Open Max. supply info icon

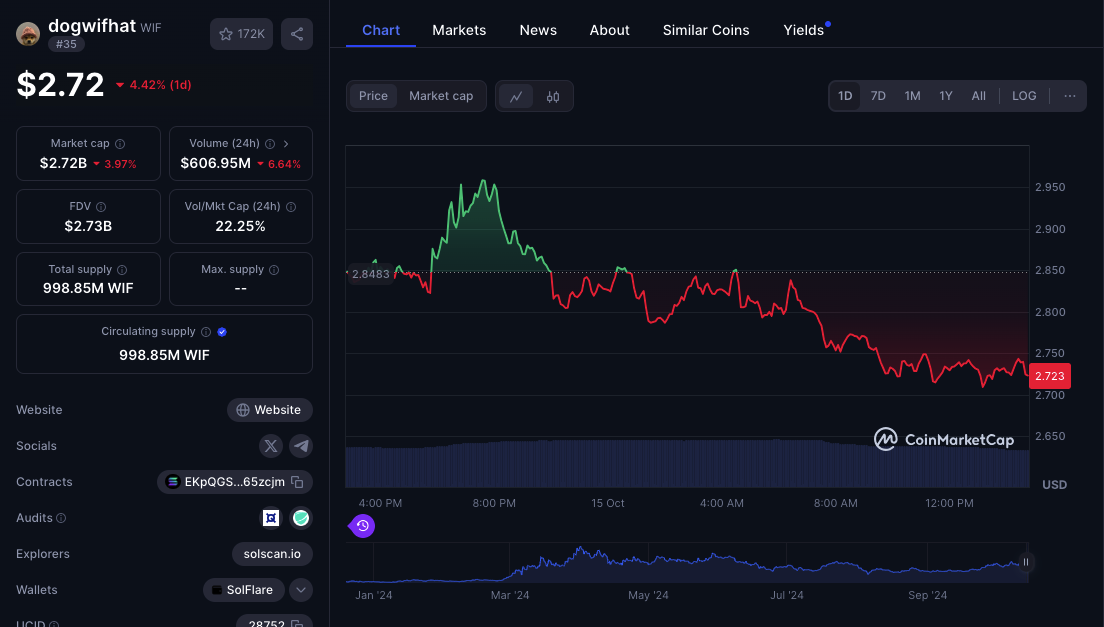pos(274,270)
